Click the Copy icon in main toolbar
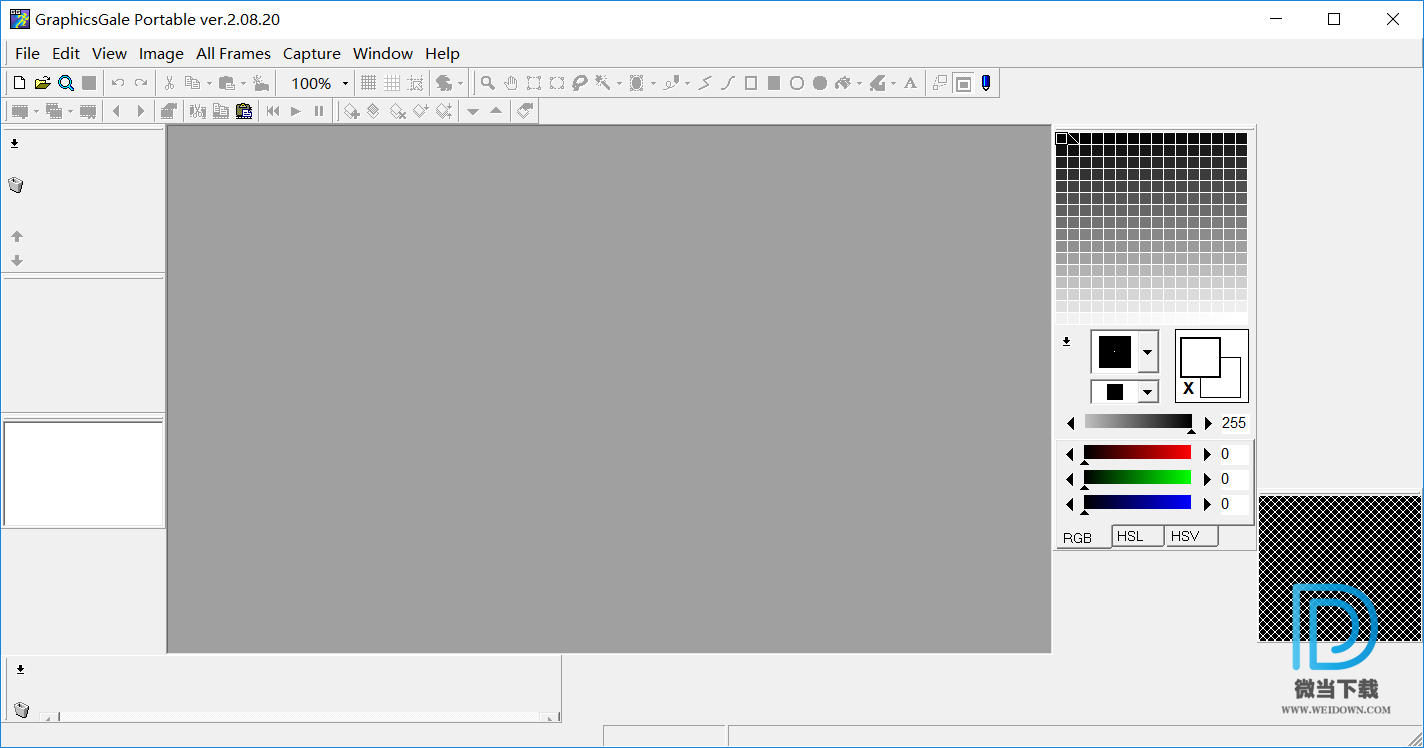Viewport: 1424px width, 748px height. click(192, 83)
